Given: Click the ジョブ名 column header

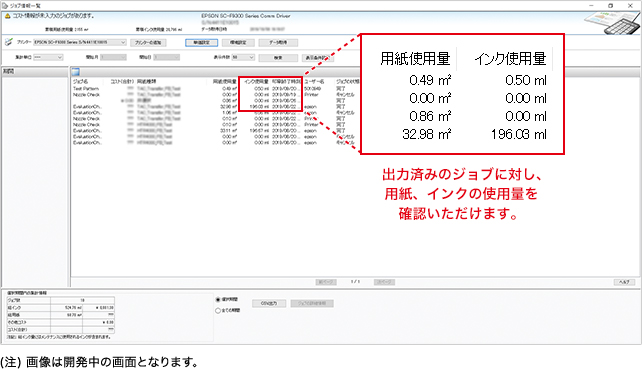Looking at the screenshot, I should tap(80, 81).
